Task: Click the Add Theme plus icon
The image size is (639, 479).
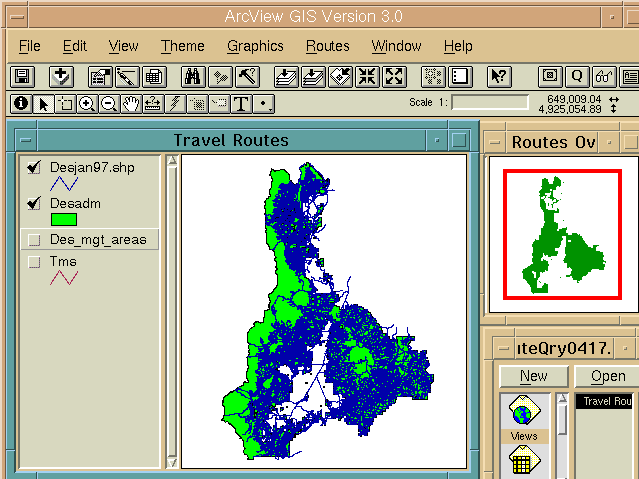Action: tap(61, 76)
